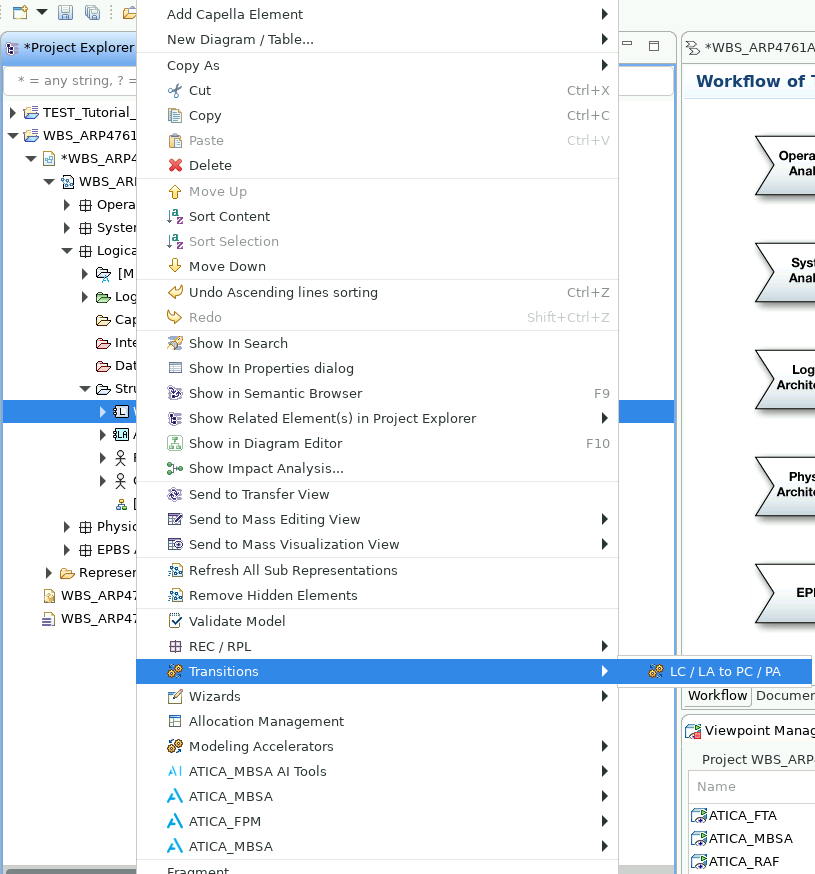The width and height of the screenshot is (815, 874).
Task: Click the Save All toolbar icon
Action: [x=92, y=12]
